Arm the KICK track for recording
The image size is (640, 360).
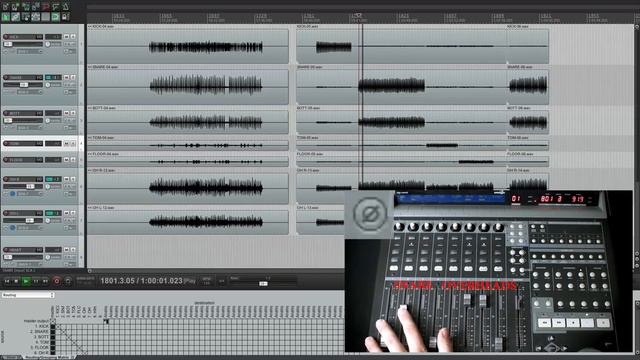6,37
